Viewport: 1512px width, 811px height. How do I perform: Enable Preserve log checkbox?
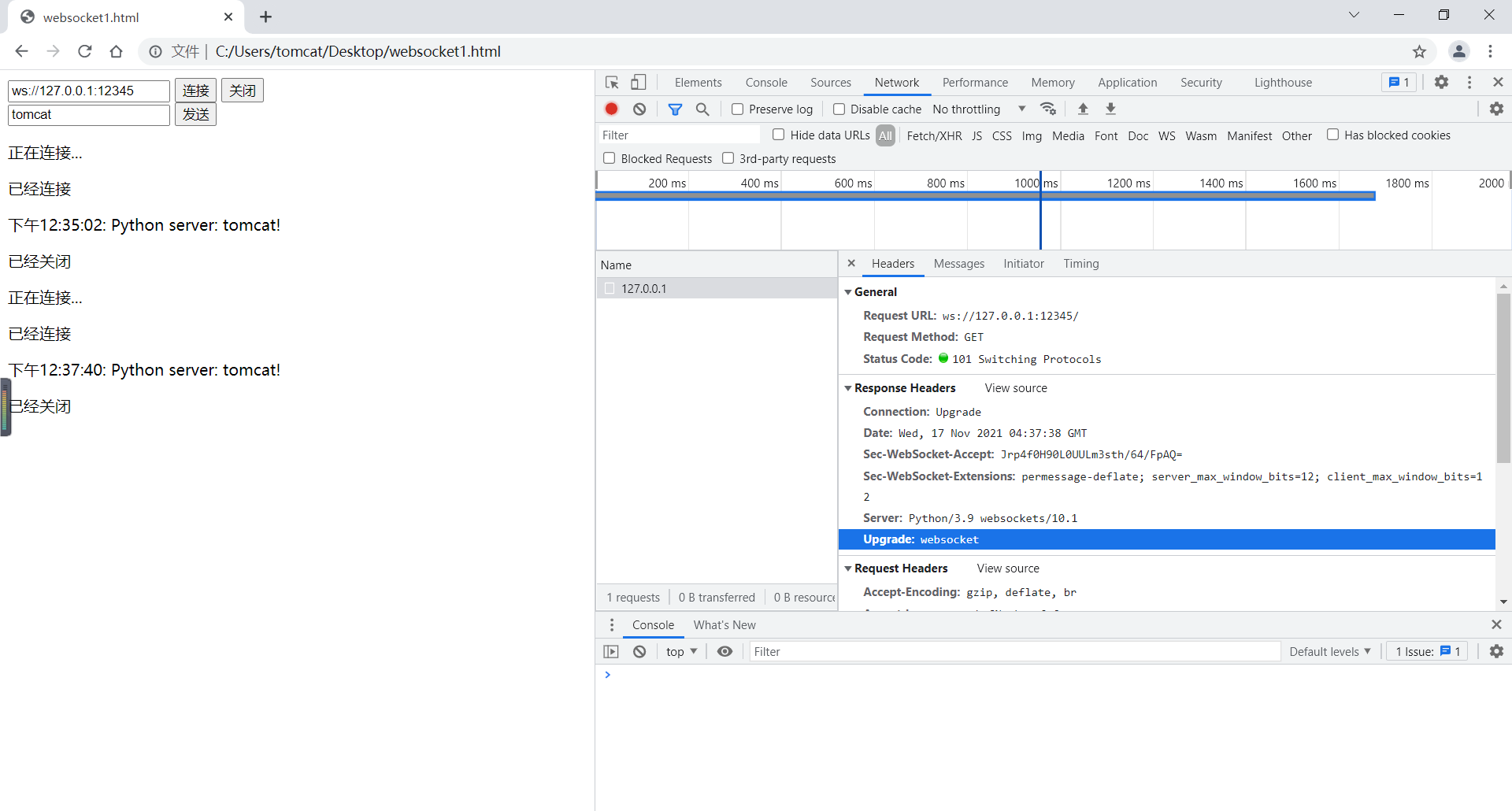737,109
